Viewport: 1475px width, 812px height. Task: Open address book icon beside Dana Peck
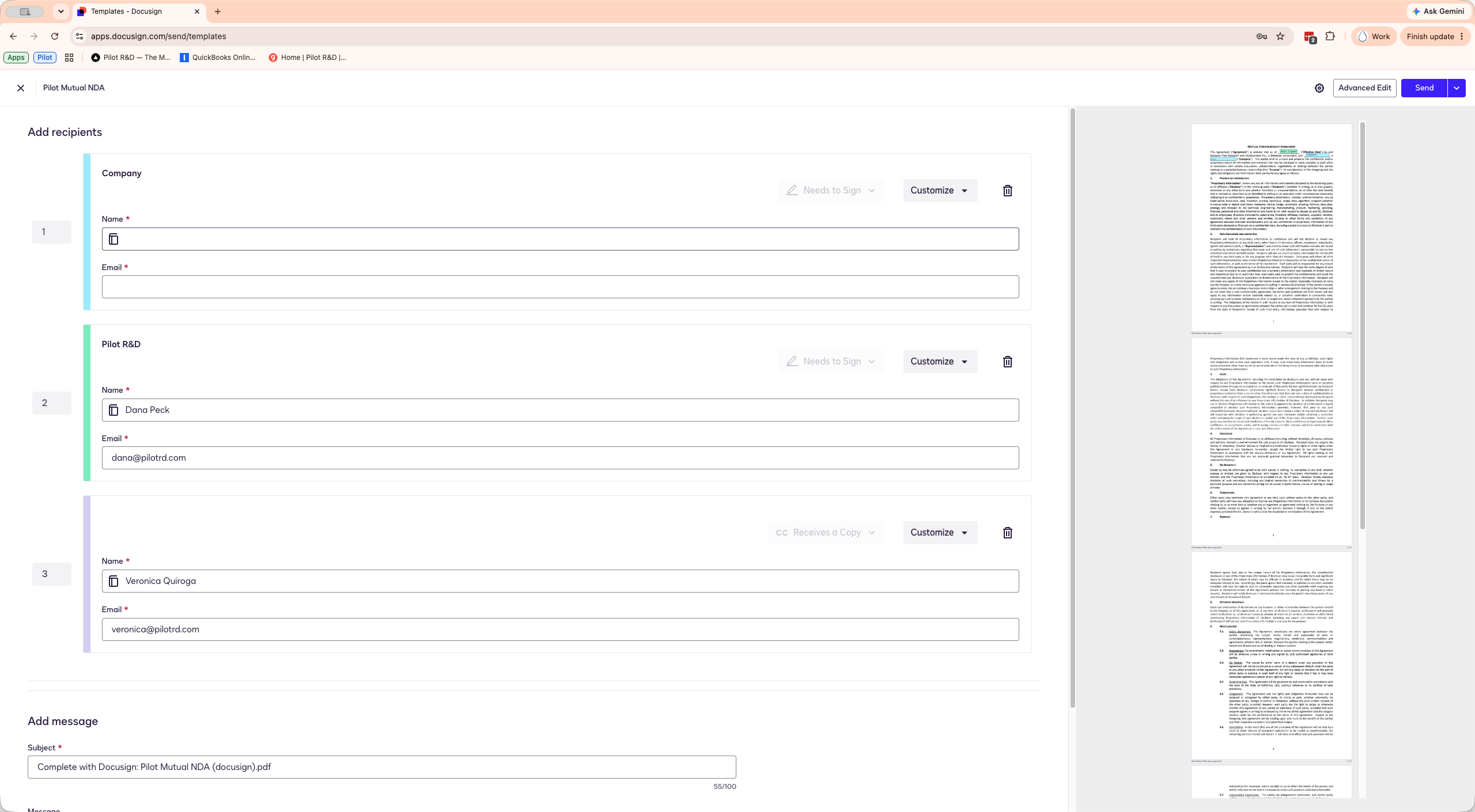[114, 410]
